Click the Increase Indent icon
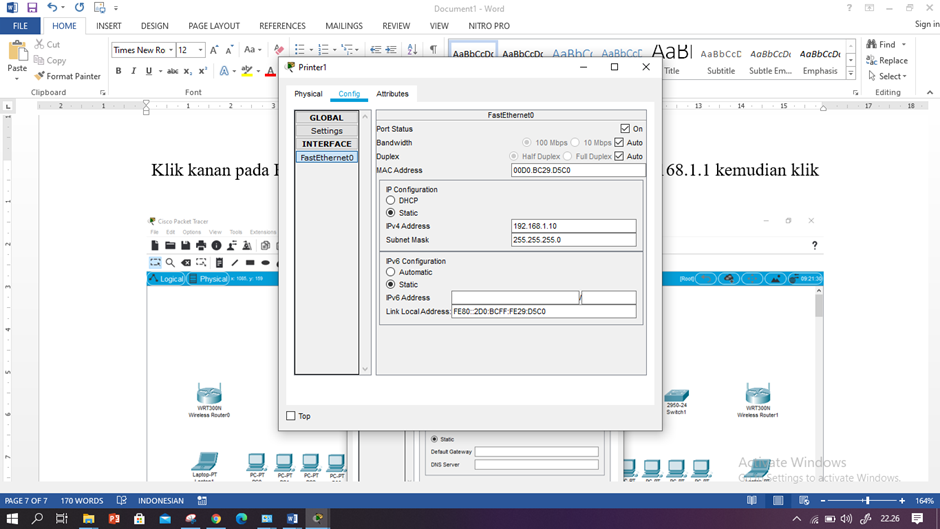This screenshot has width=940, height=529. (391, 50)
